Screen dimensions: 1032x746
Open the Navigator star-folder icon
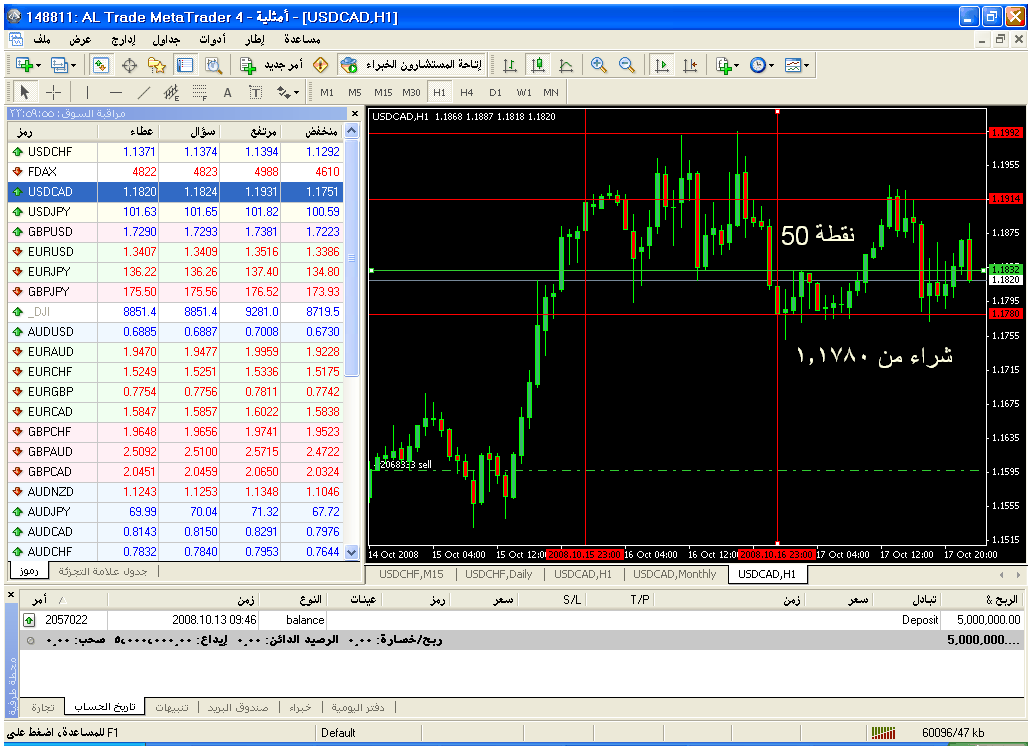coord(157,65)
